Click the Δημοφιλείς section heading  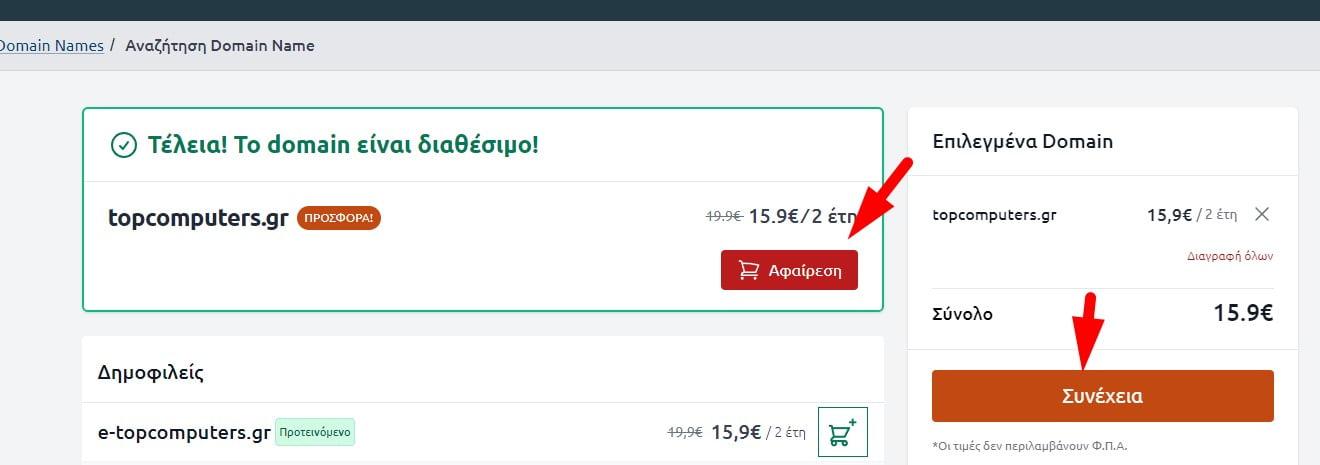(x=151, y=373)
